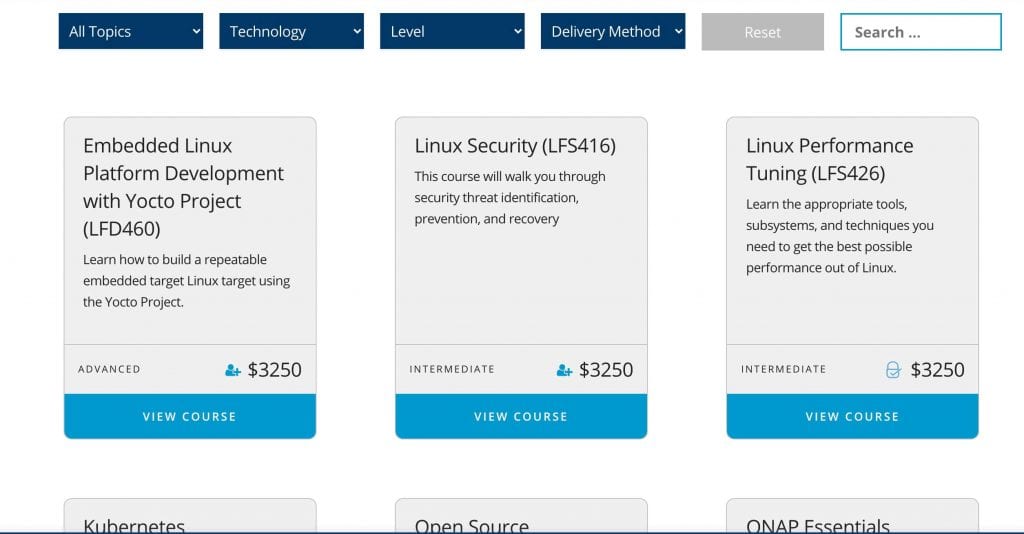1024x534 pixels.
Task: Open the Embedded Linux Platform Development title
Action: tap(184, 187)
